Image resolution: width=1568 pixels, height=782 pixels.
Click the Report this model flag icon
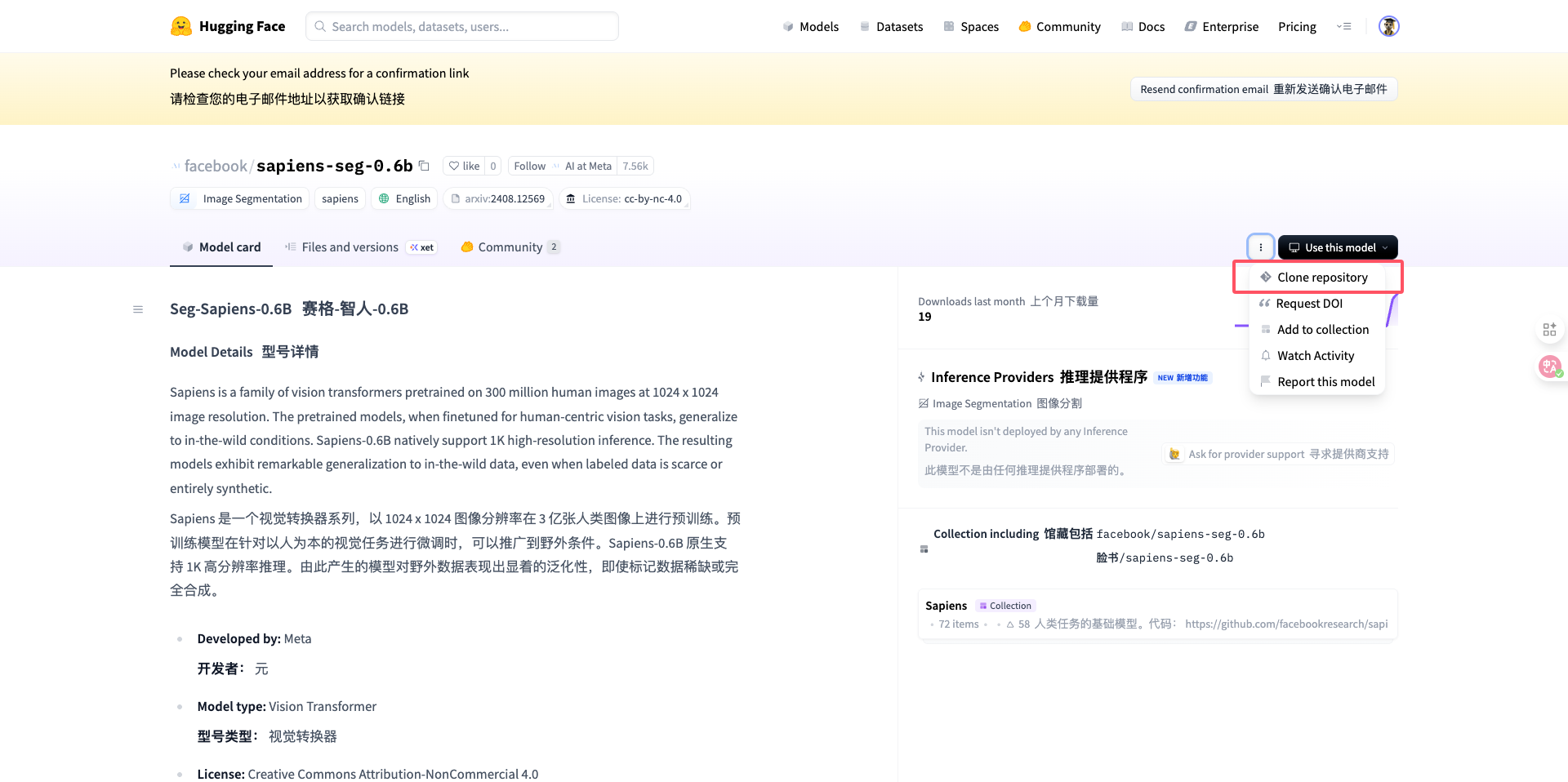[1266, 382]
